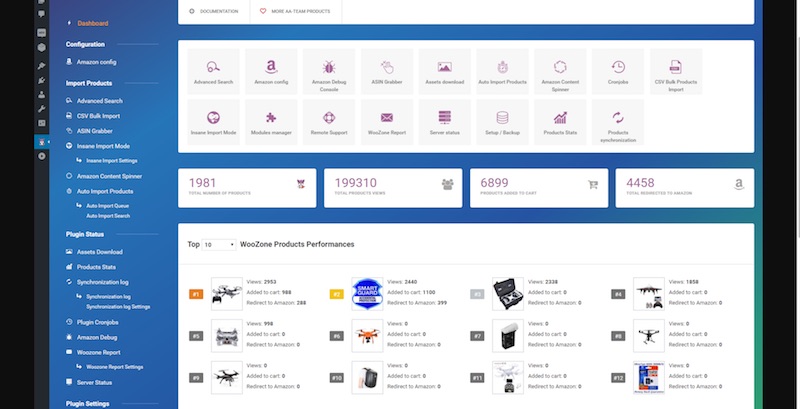Screen dimensions: 800x409
Task: Open CSV Bulk Products Import tile
Action: pyautogui.click(x=676, y=71)
